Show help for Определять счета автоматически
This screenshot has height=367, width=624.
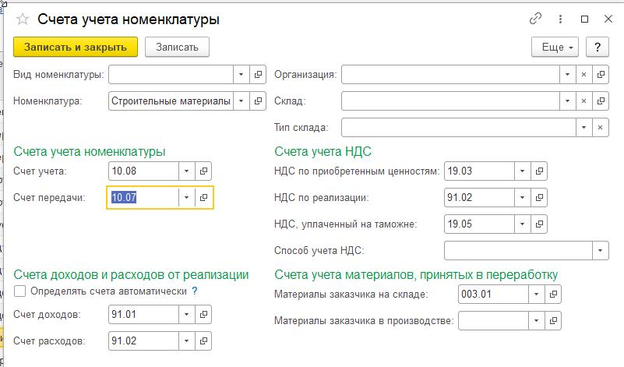195,291
